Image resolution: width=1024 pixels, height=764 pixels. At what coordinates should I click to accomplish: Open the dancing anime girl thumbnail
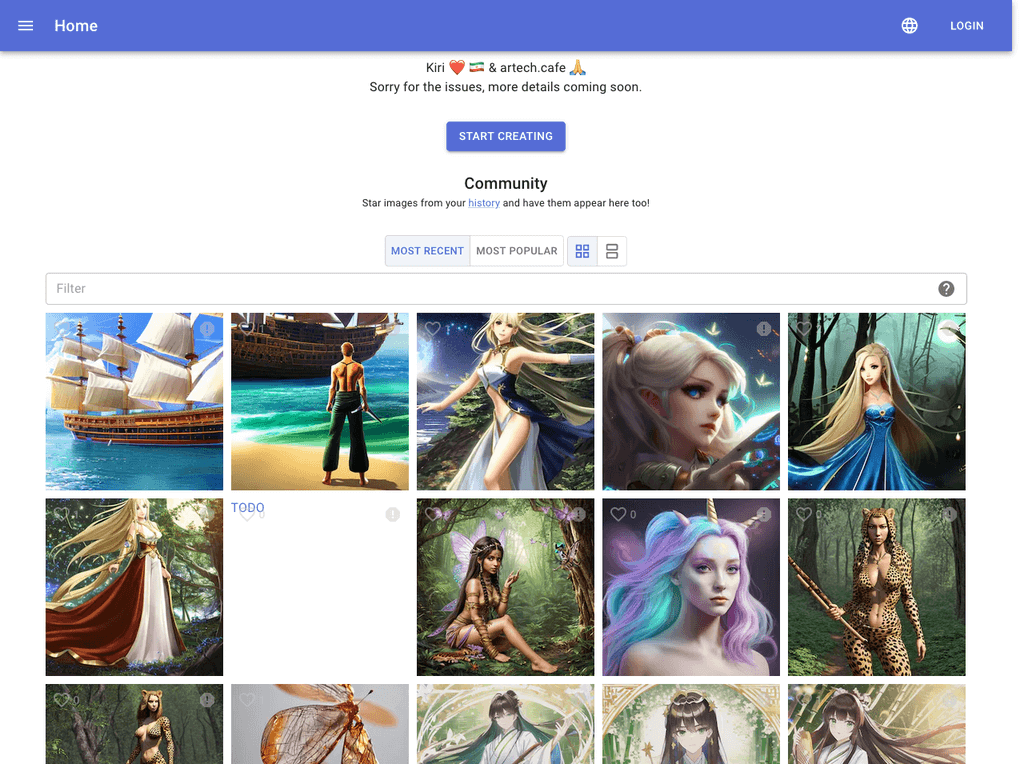pos(505,402)
